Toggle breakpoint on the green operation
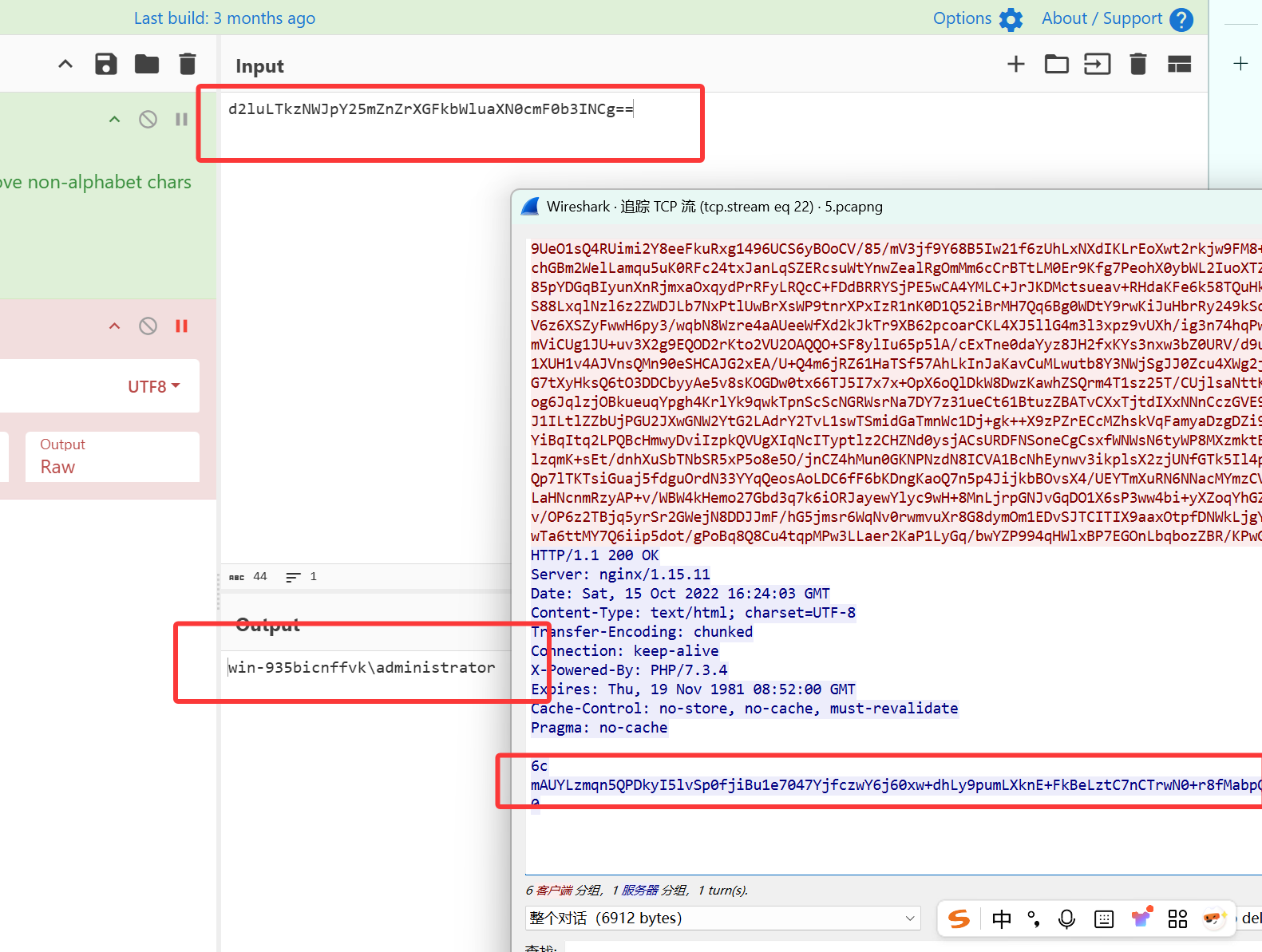The image size is (1262, 952). pos(181,120)
